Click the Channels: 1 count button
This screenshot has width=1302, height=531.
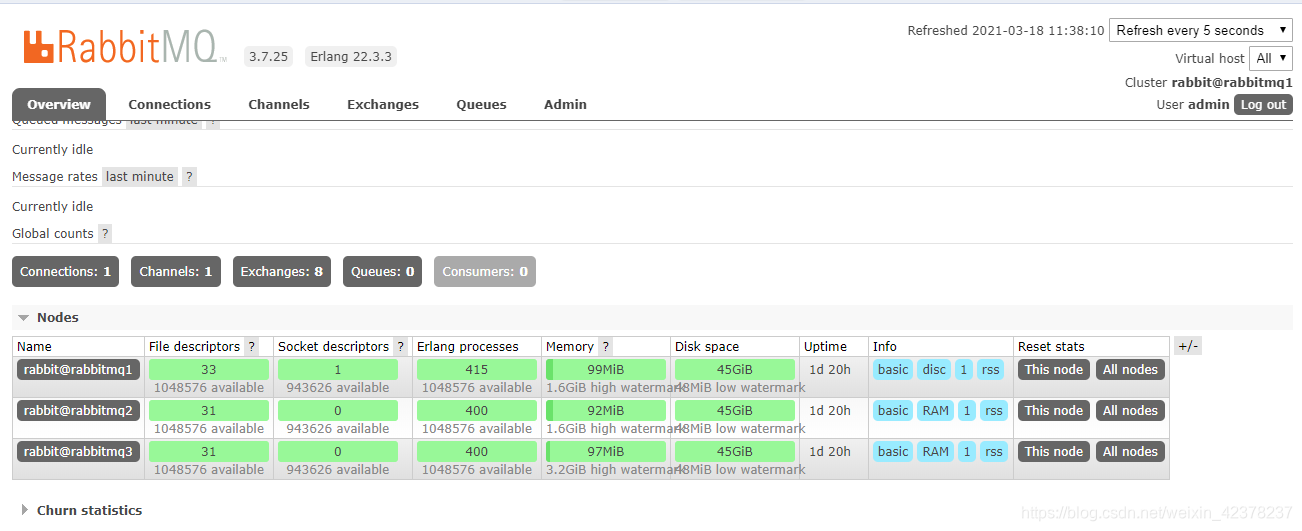pyautogui.click(x=176, y=272)
